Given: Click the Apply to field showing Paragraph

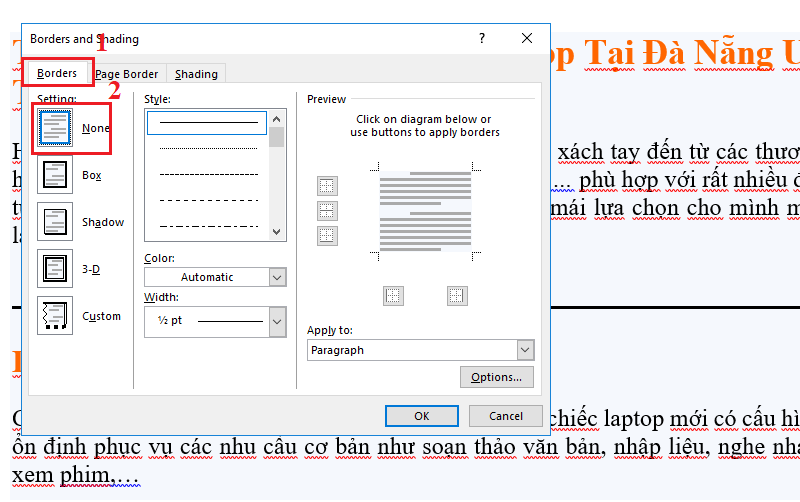Looking at the screenshot, I should pos(420,350).
